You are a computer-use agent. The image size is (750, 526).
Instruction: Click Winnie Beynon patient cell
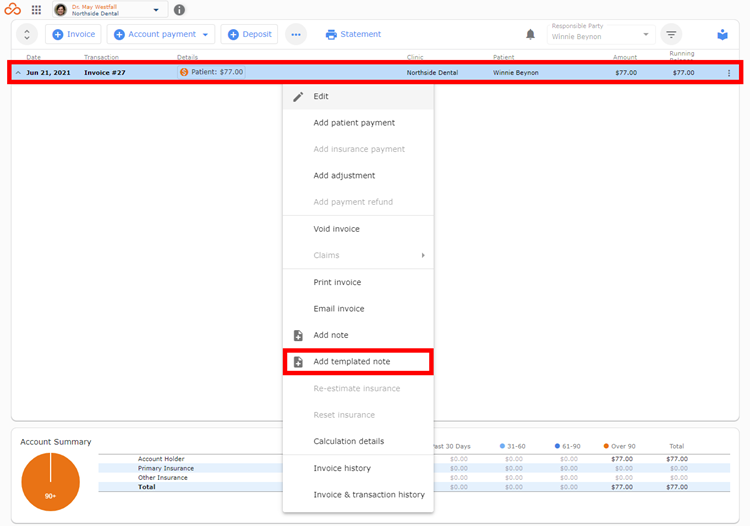516,73
